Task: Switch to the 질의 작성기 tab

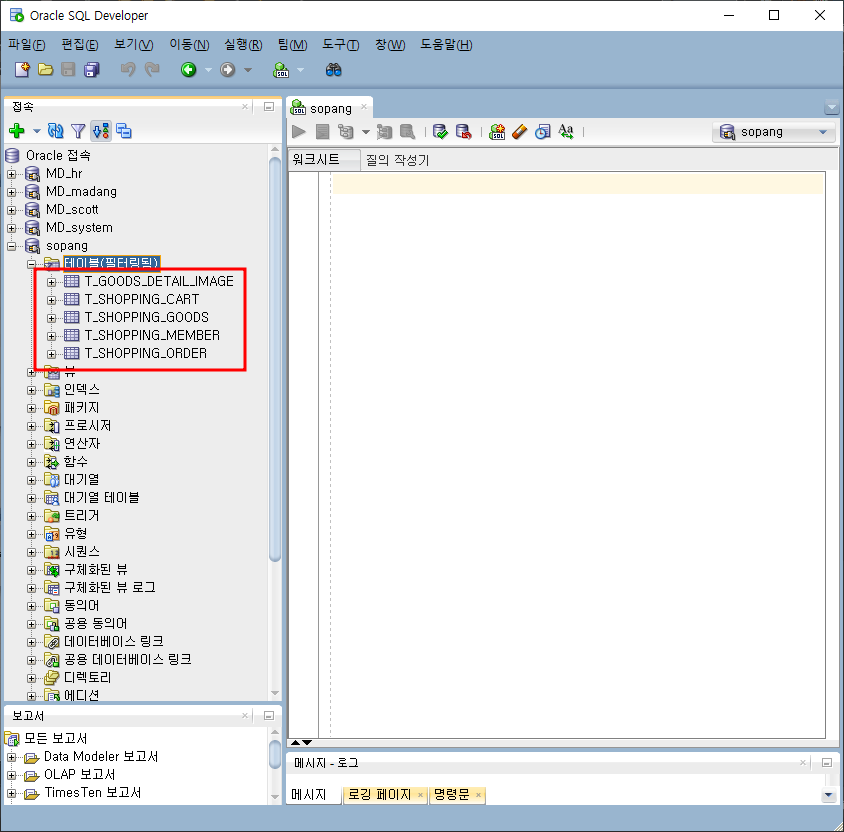Action: pos(397,160)
